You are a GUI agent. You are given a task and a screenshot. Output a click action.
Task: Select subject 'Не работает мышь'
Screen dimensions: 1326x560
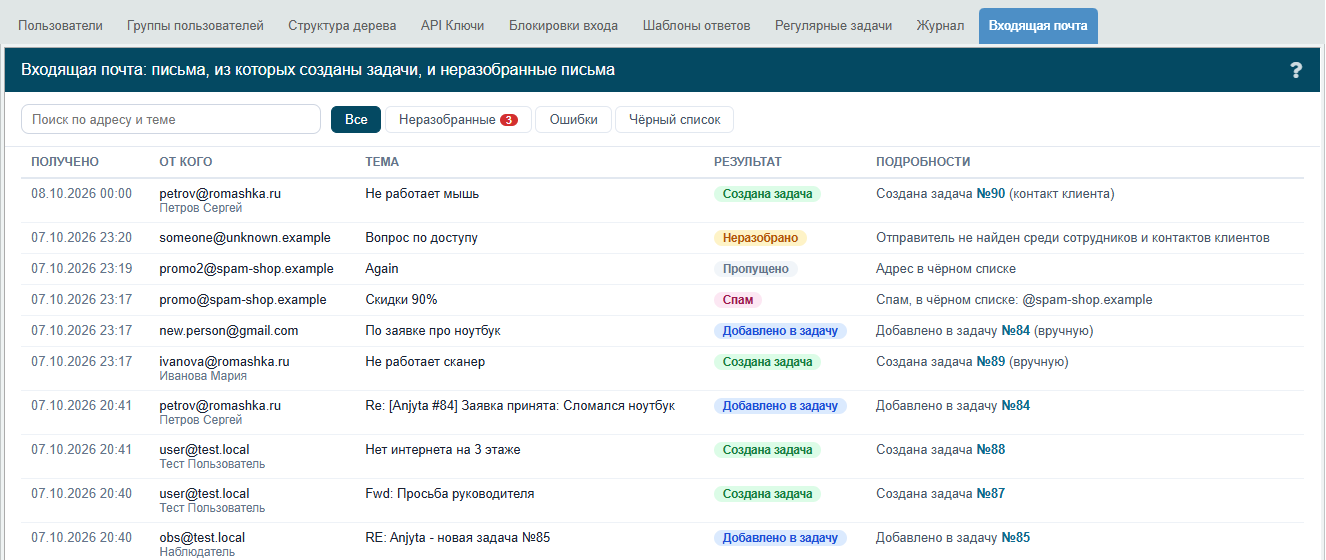pos(422,193)
